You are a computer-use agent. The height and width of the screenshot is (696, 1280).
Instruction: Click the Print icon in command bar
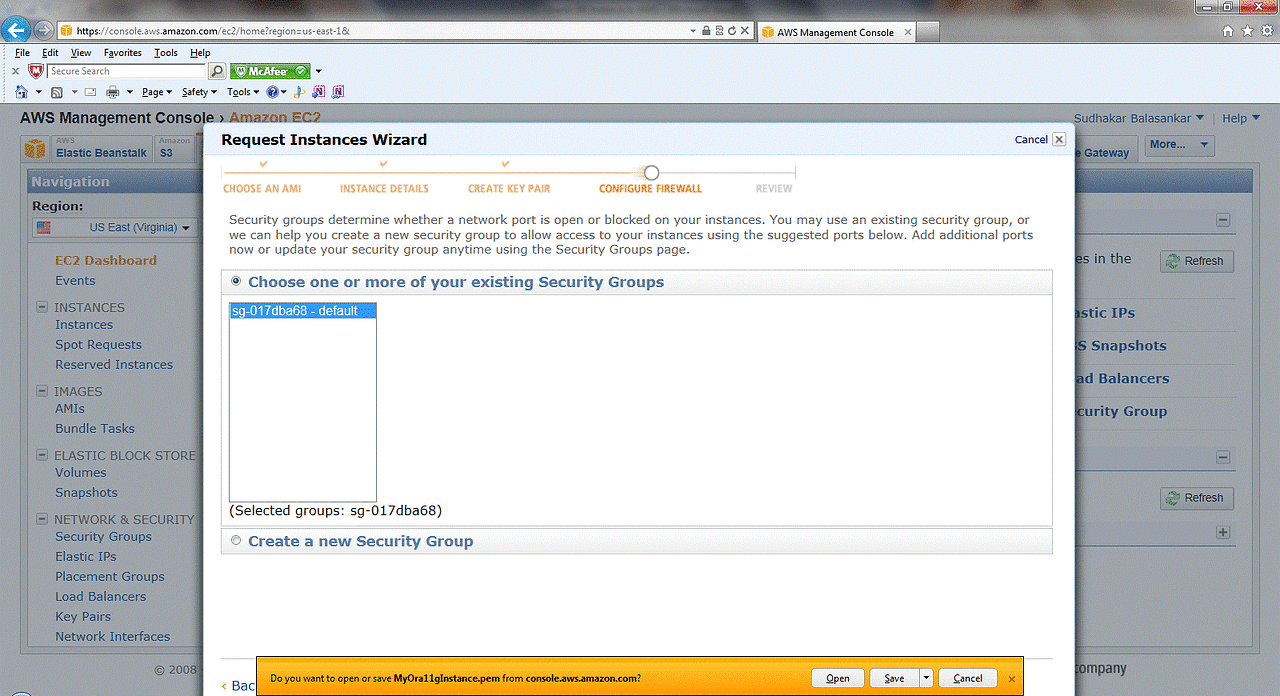point(113,92)
